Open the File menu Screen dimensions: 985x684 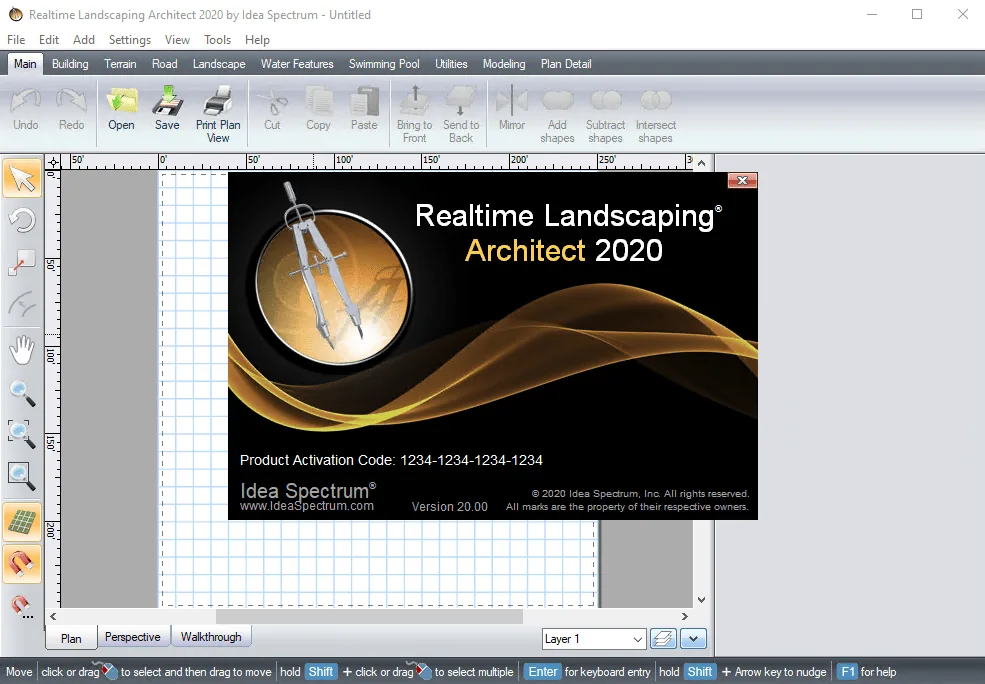click(x=16, y=40)
